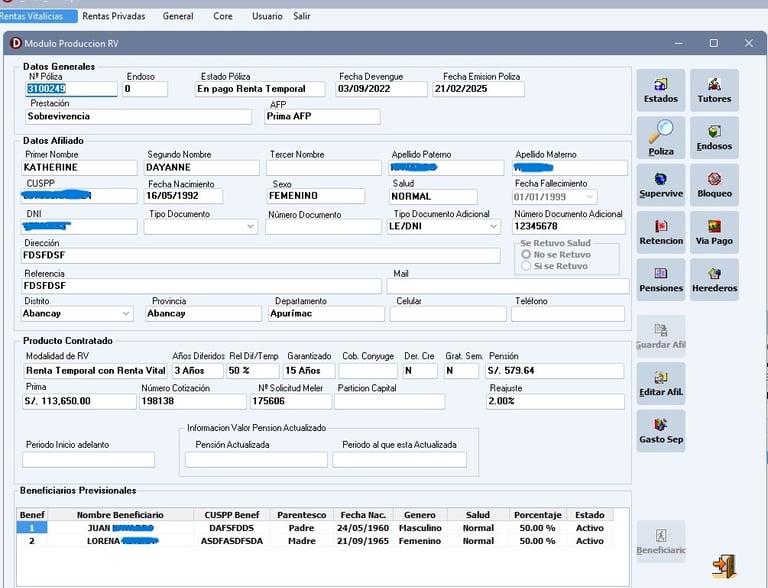Open the Herederos icon button
Screen dimensions: 768x588
coord(714,280)
